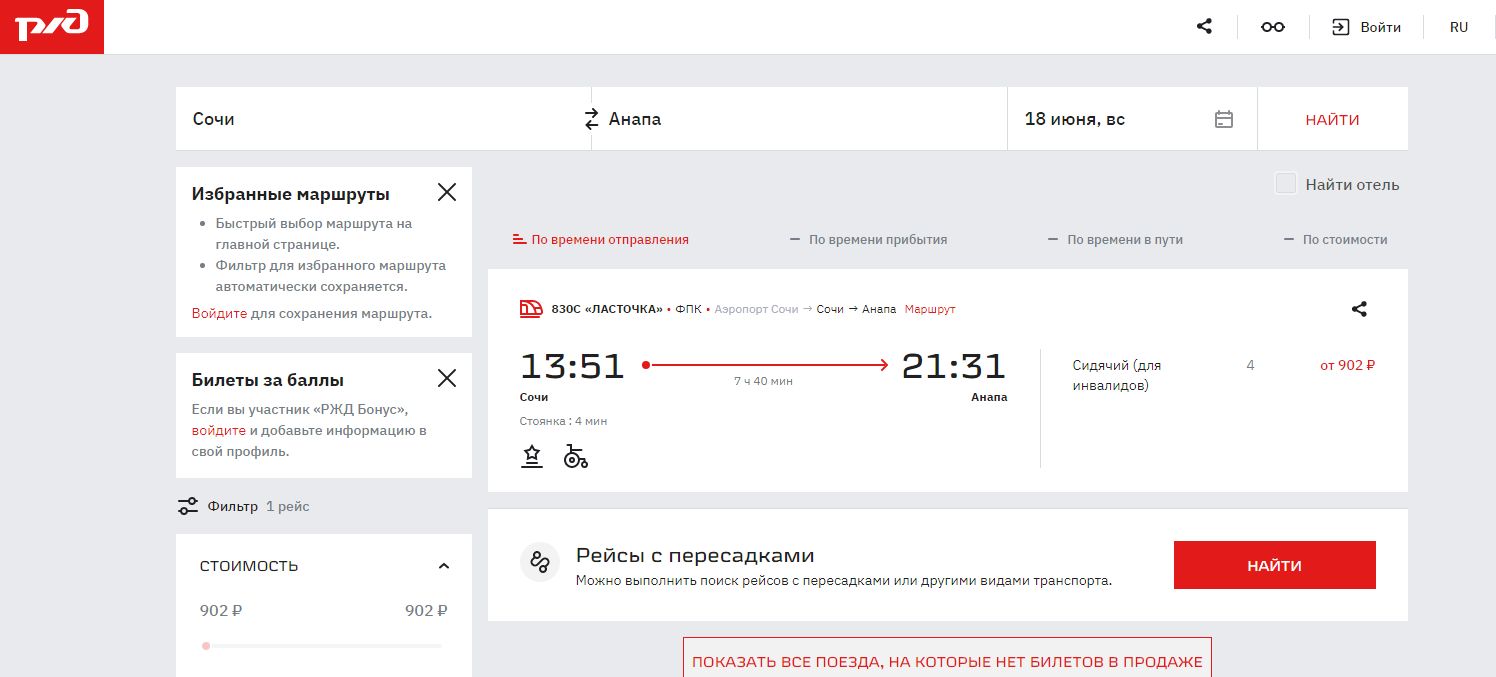Screen dimensions: 1496x677
Task: Click the share icon on the train card
Action: 1358,309
